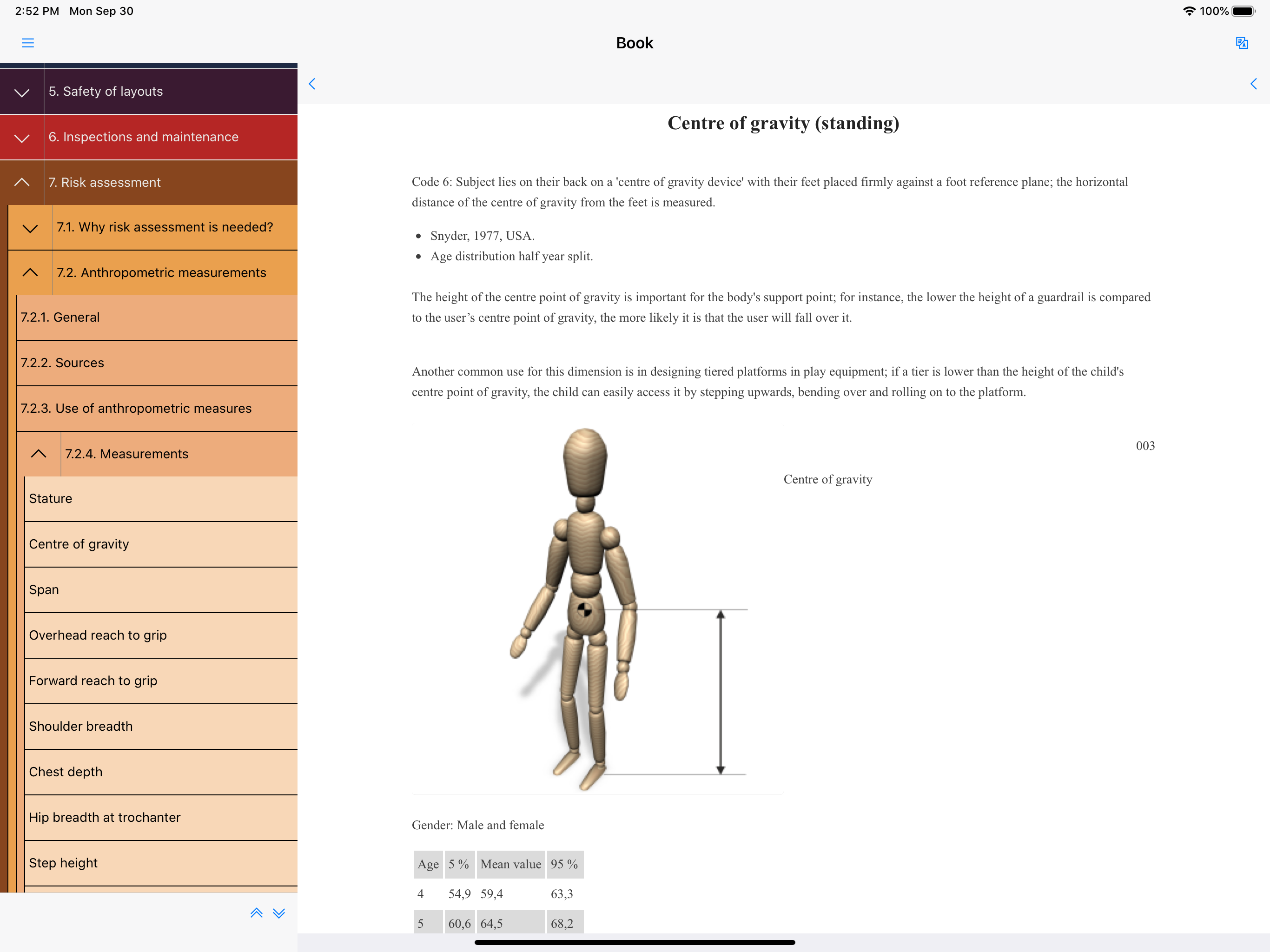The image size is (1270, 952).
Task: Open Forward reach to grip page
Action: [161, 681]
